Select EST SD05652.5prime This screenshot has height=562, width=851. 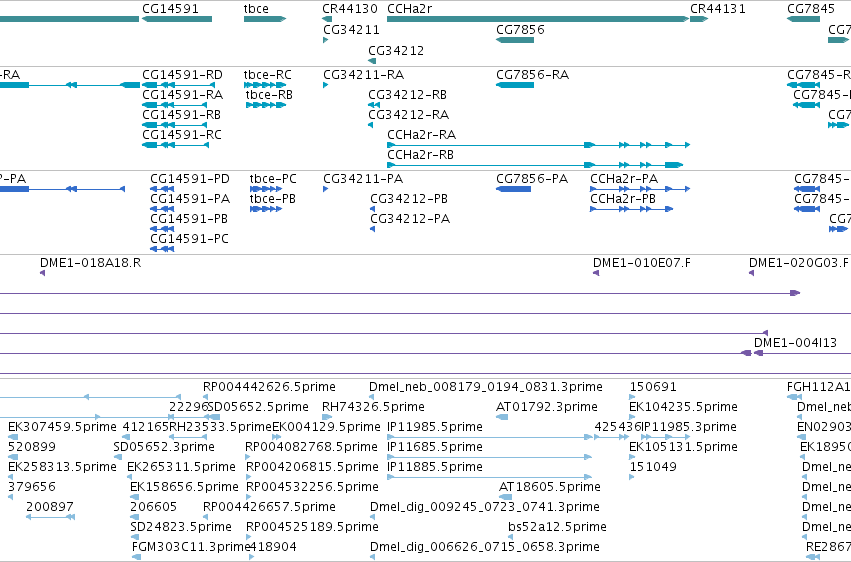[258, 407]
